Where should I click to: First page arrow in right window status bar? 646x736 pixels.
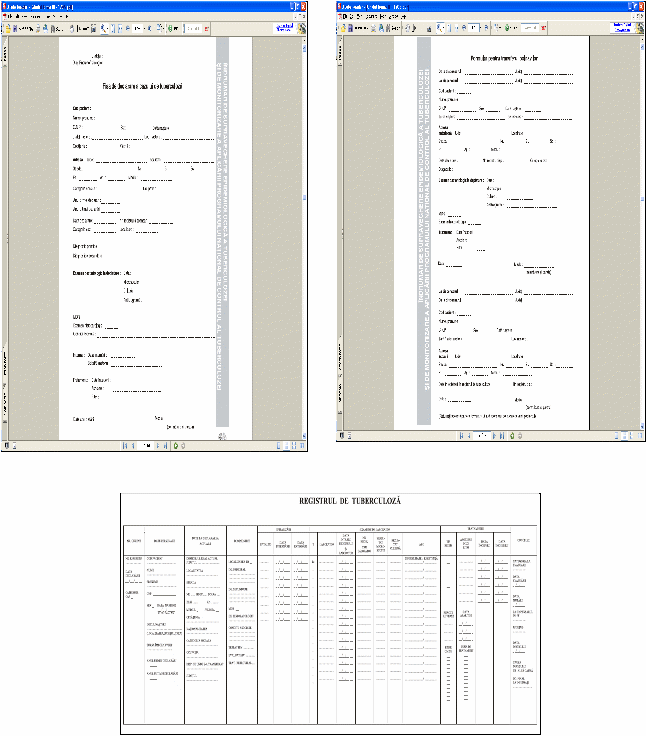tap(461, 436)
